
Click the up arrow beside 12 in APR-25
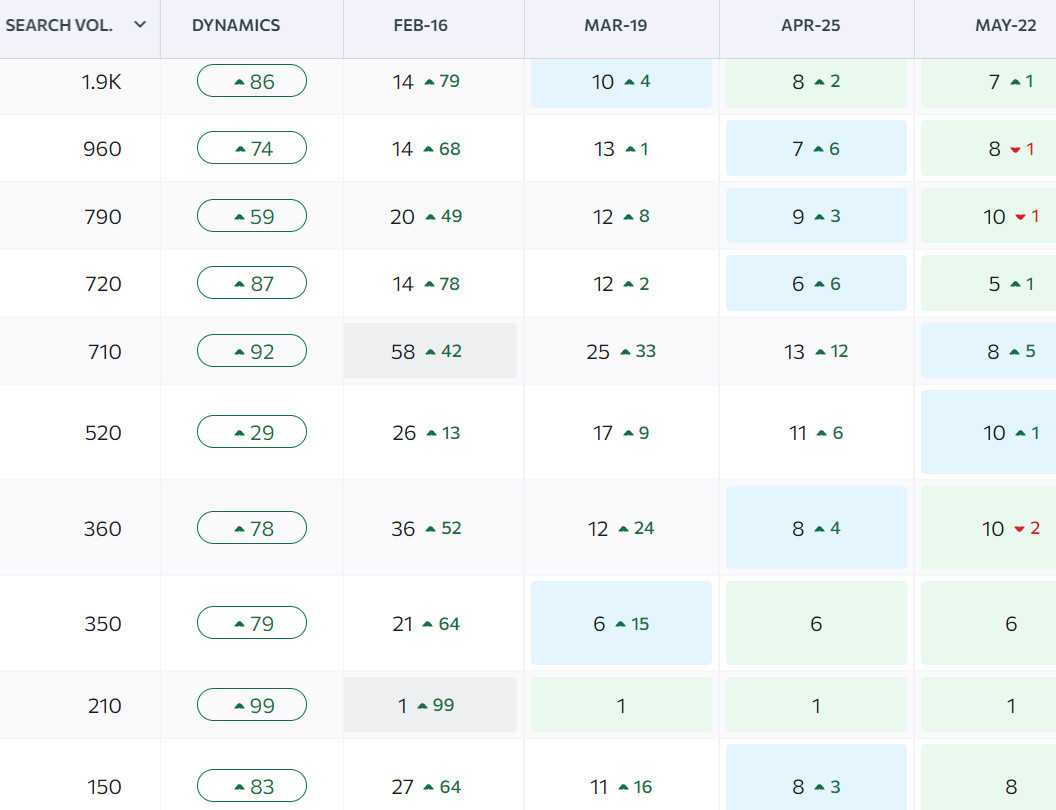pyautogui.click(x=820, y=352)
